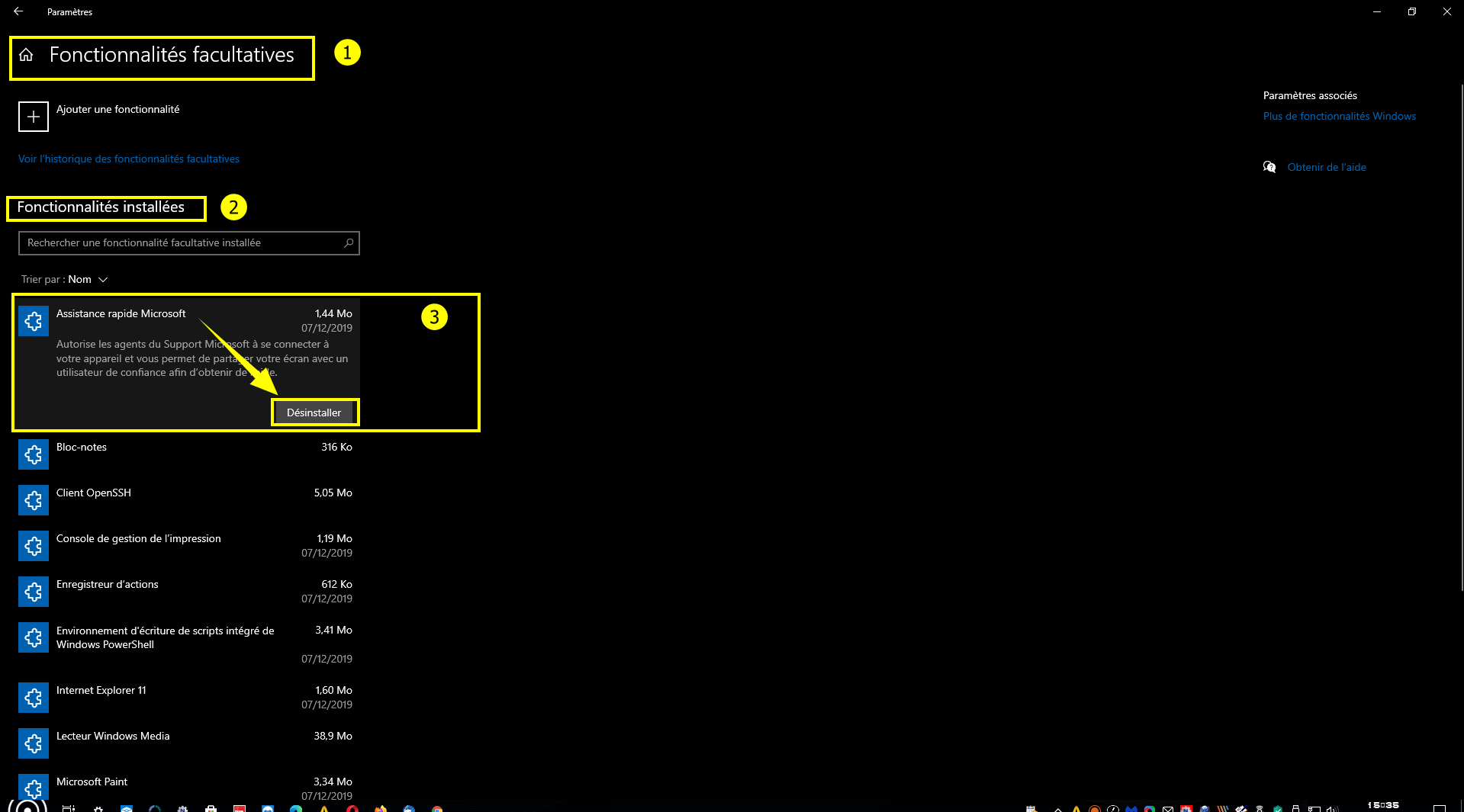This screenshot has height=812, width=1464.
Task: Click the Lecteur Windows Media feature icon
Action: (x=34, y=743)
